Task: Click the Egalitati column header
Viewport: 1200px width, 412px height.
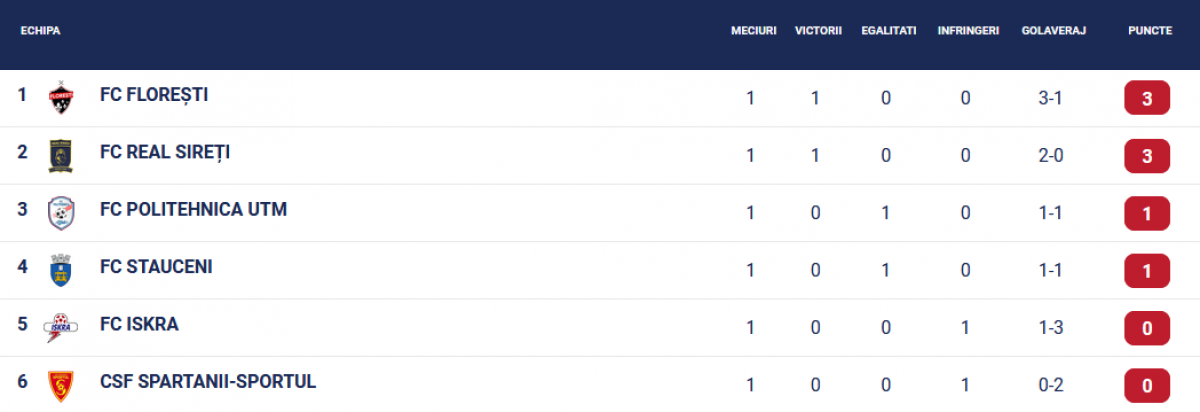Action: pyautogui.click(x=888, y=31)
